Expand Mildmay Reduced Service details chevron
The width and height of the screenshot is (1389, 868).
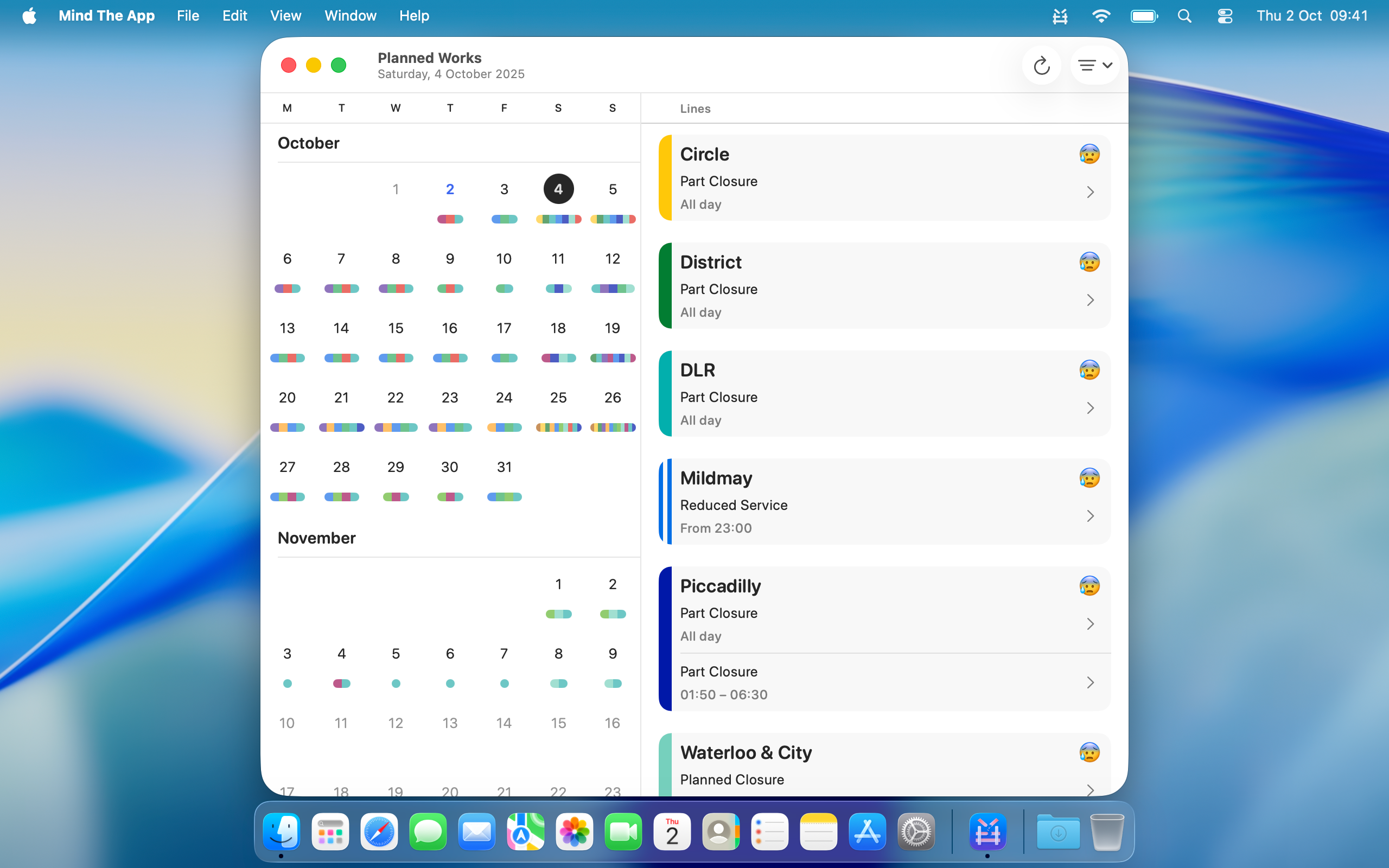pyautogui.click(x=1090, y=516)
